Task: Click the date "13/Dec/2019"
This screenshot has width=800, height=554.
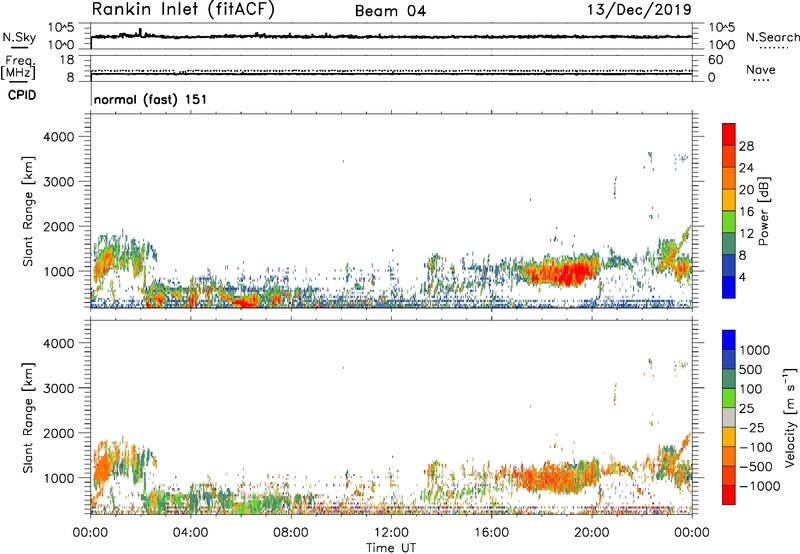Action: [x=639, y=10]
